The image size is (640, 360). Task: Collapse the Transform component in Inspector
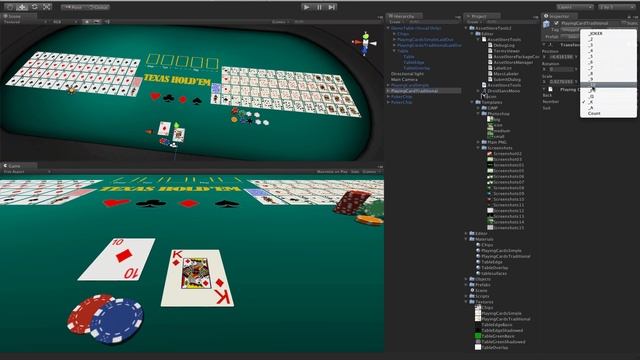(544, 44)
